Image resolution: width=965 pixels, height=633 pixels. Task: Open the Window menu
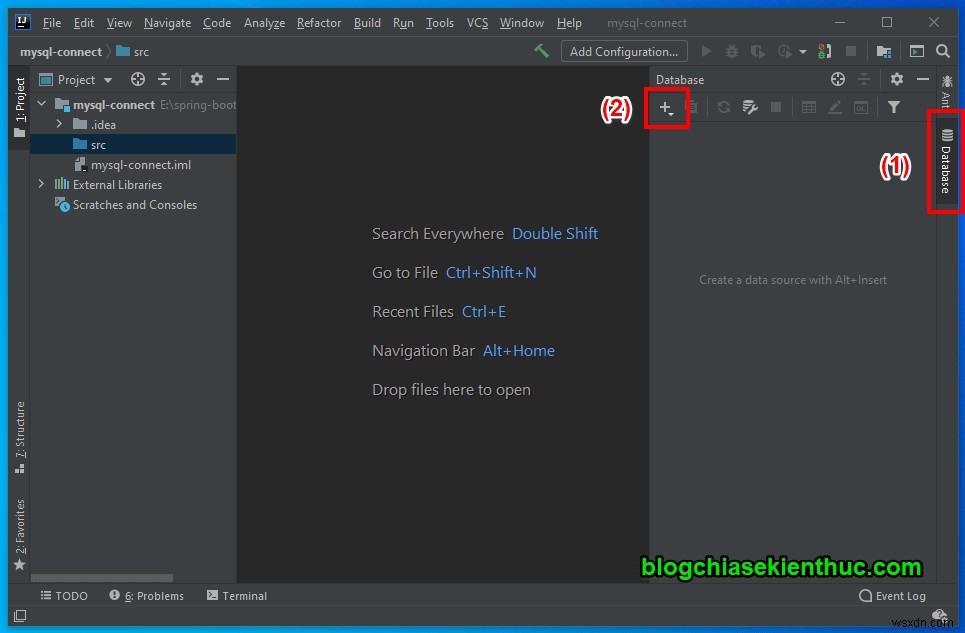pos(521,23)
